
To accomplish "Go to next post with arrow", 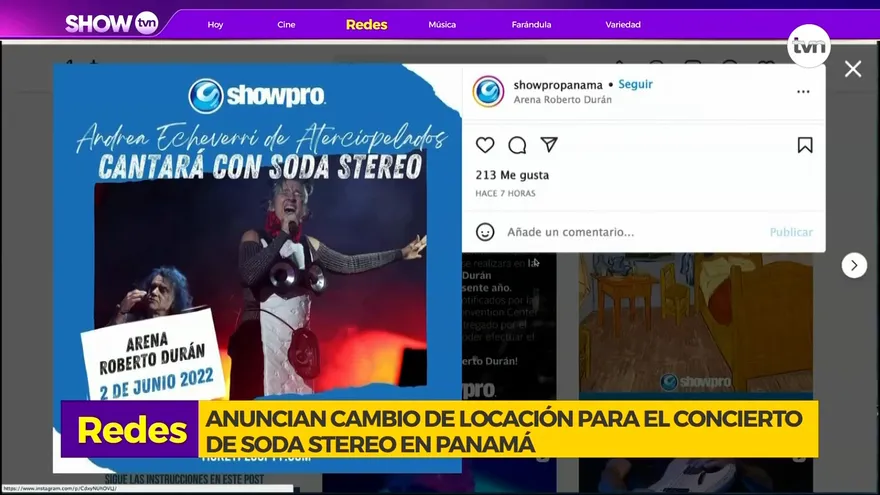I will [854, 265].
